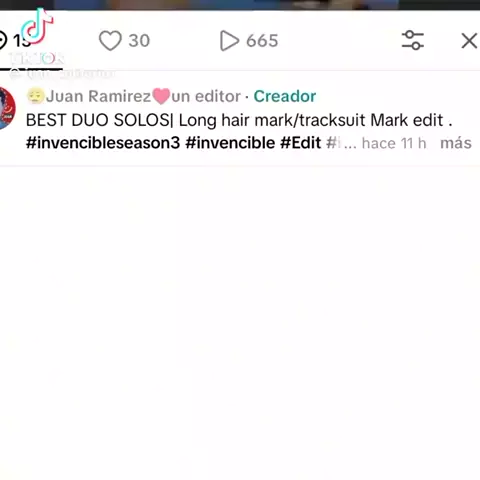Select the 665 views count tab
This screenshot has height=480, width=480.
(x=249, y=41)
